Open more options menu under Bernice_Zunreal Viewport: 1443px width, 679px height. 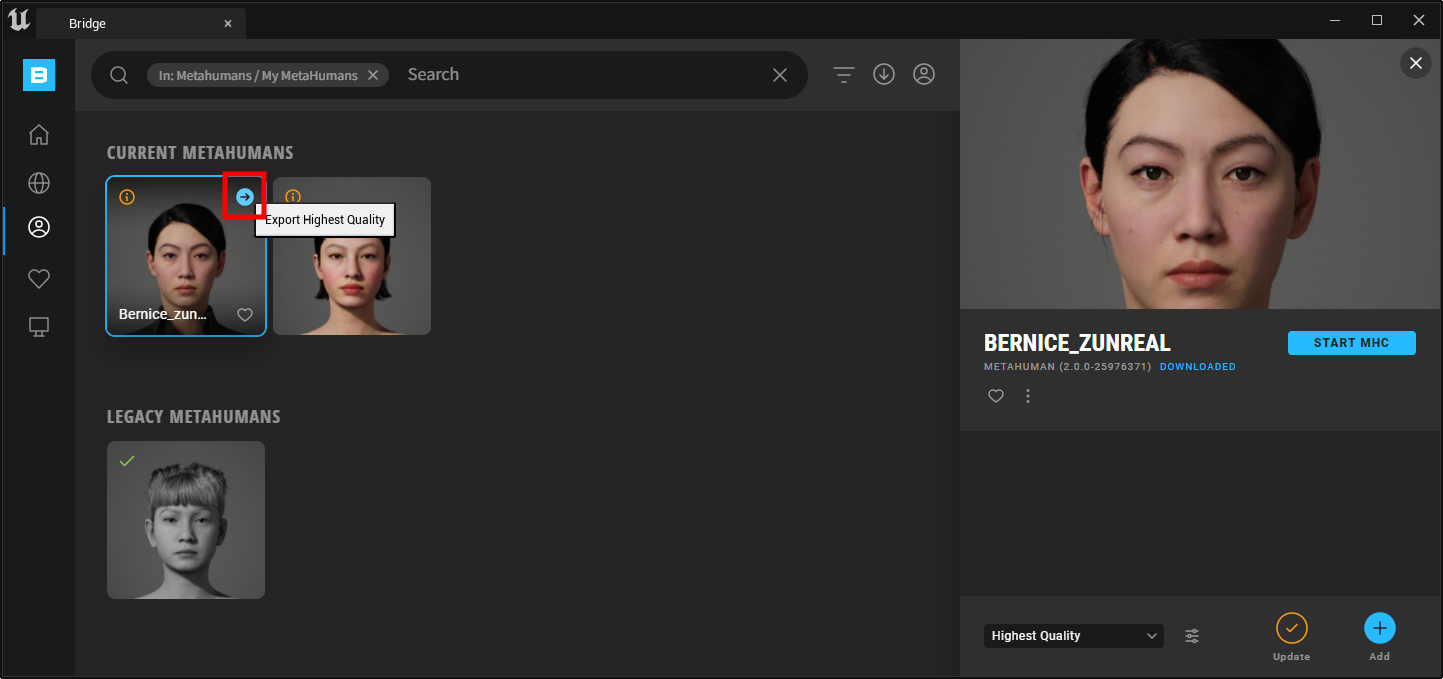pos(1028,396)
